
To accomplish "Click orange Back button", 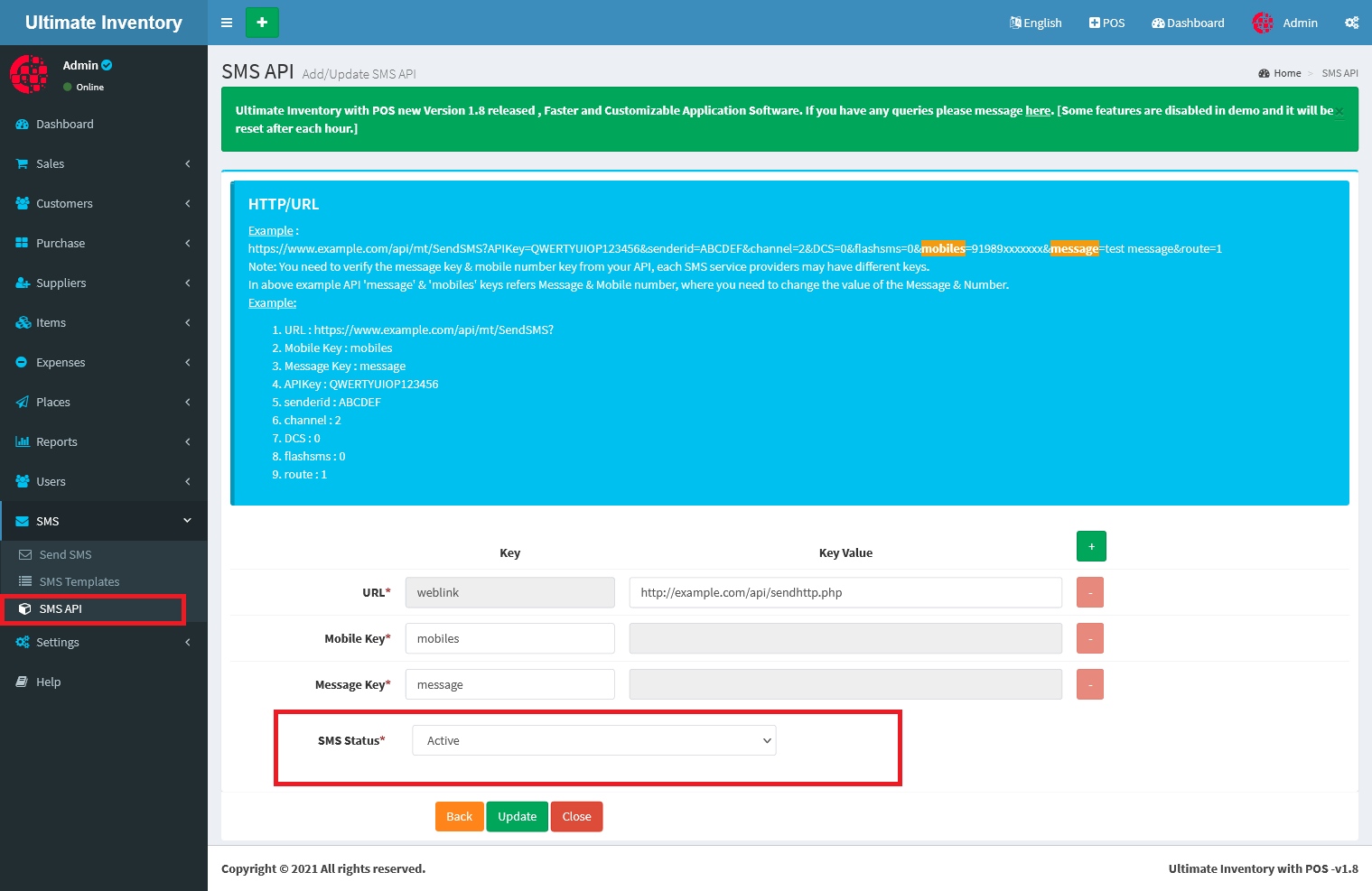I will (460, 817).
